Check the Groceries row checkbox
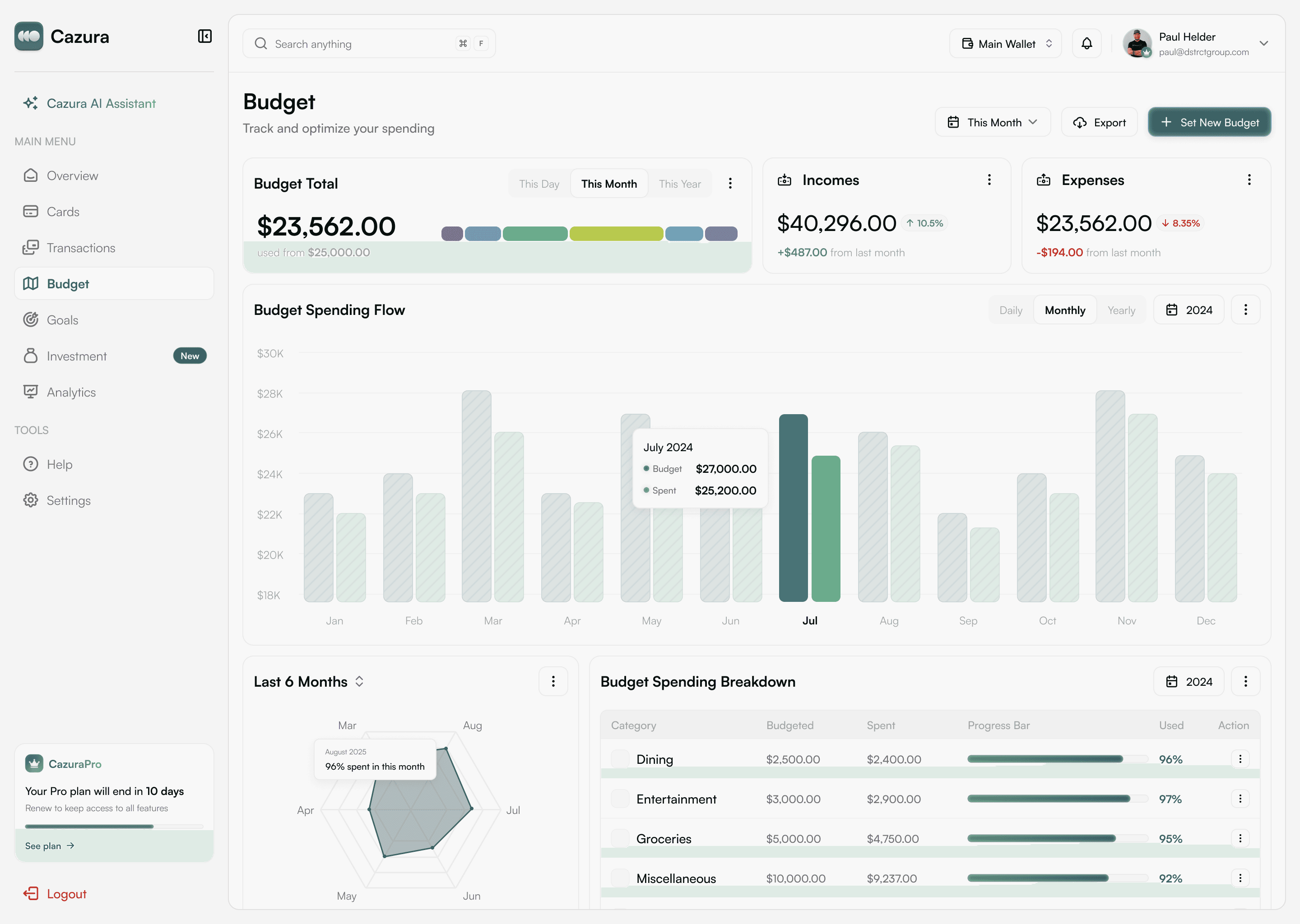 [x=620, y=839]
